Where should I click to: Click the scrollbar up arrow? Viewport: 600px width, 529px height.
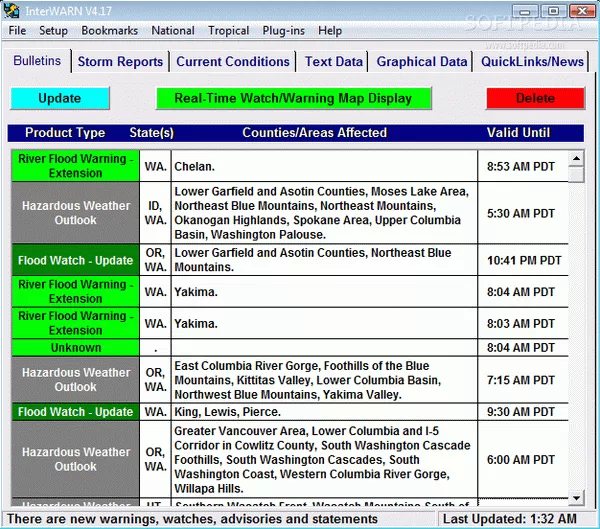[x=576, y=158]
